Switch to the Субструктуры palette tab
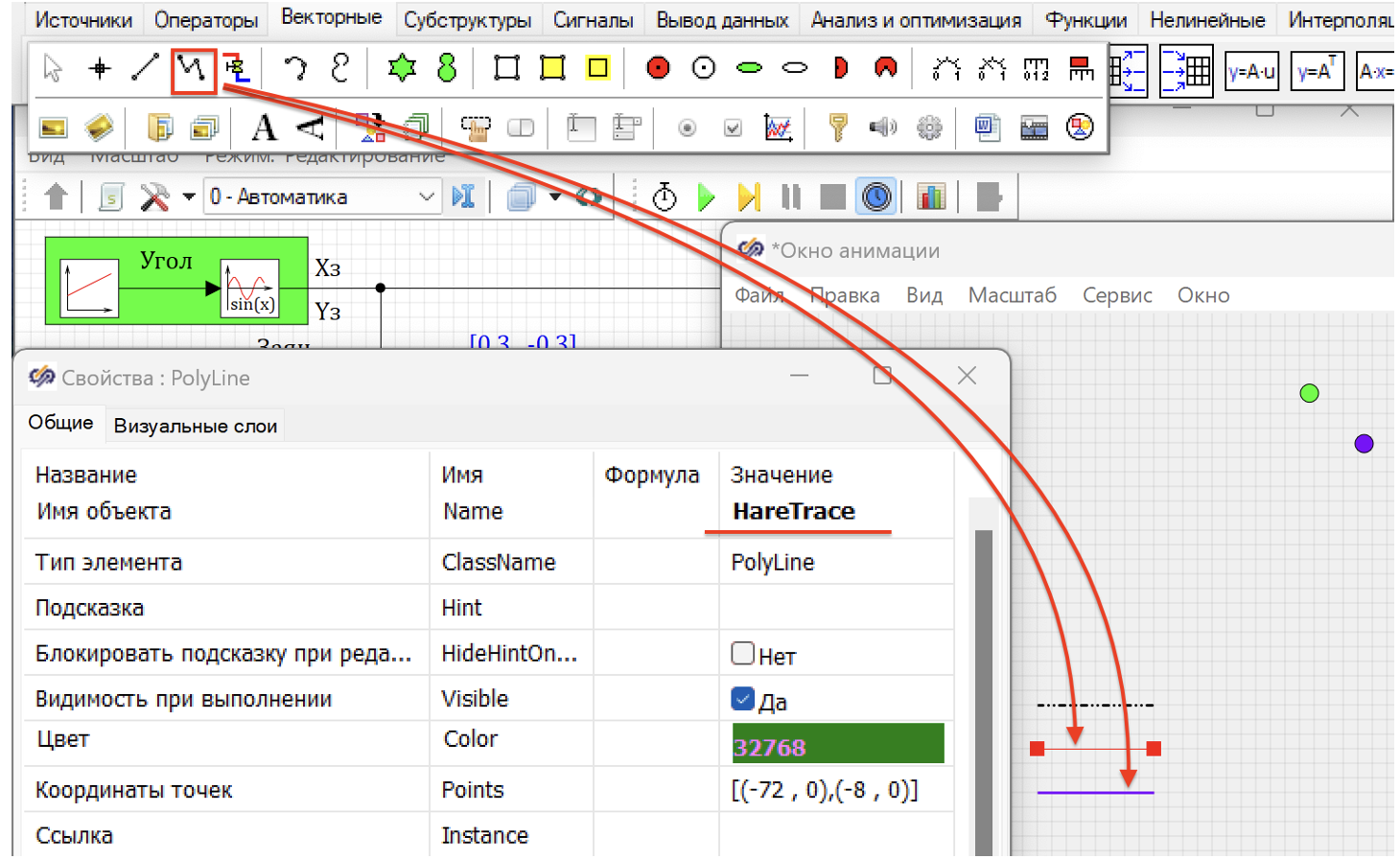The image size is (1400, 859). coord(467,19)
